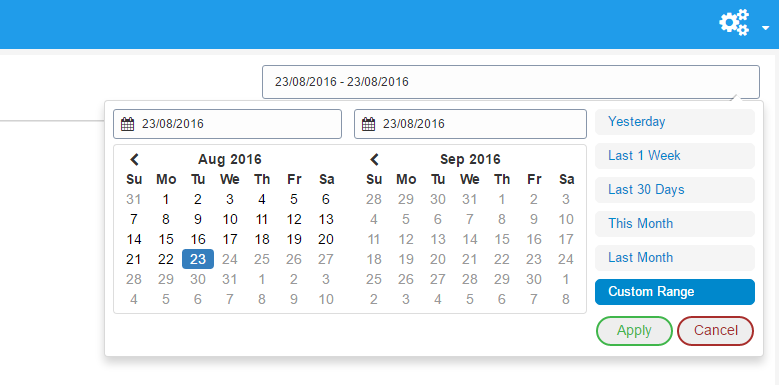779x385 pixels.
Task: Choose the This Month range
Action: pyautogui.click(x=675, y=224)
